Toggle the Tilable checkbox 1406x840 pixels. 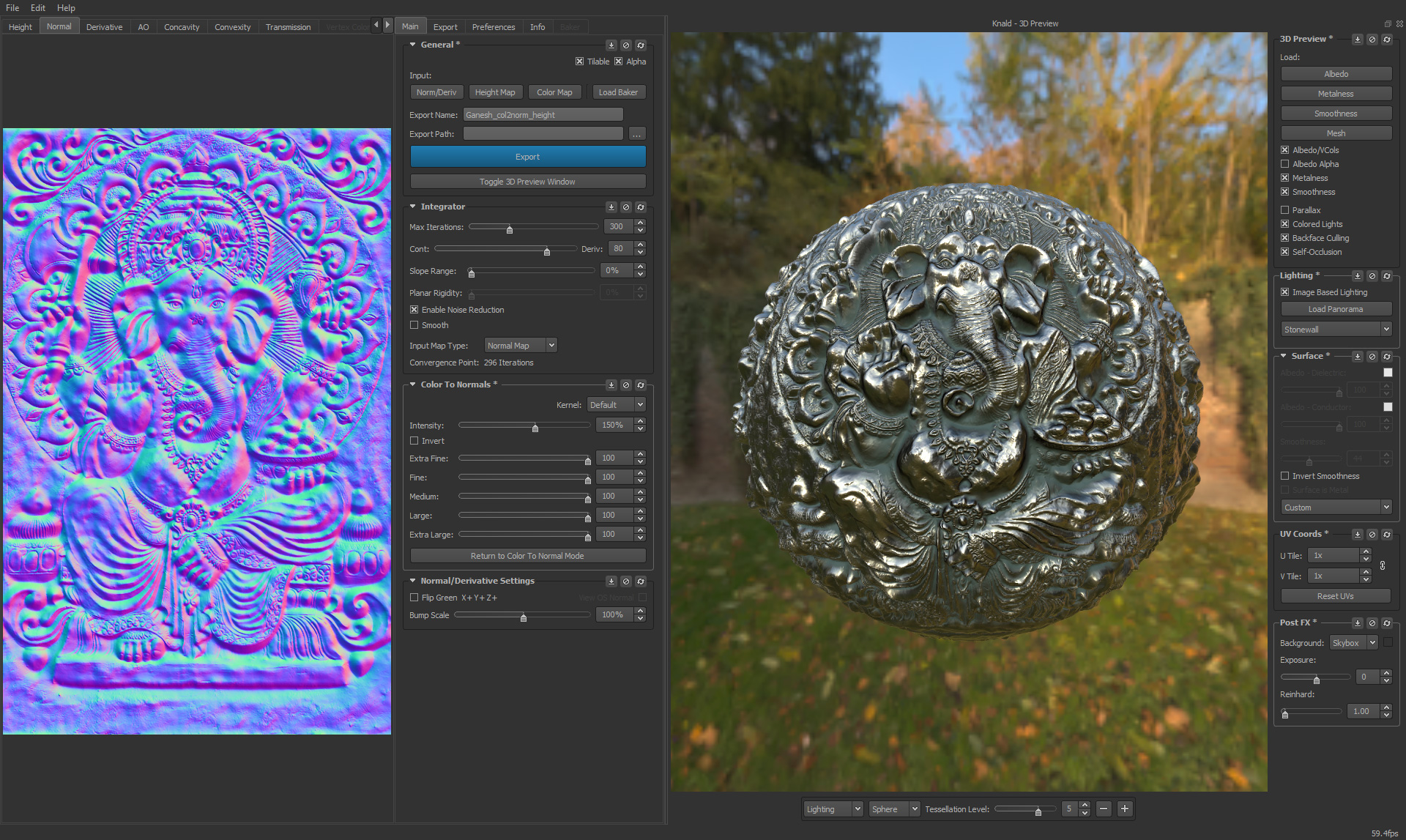point(579,62)
